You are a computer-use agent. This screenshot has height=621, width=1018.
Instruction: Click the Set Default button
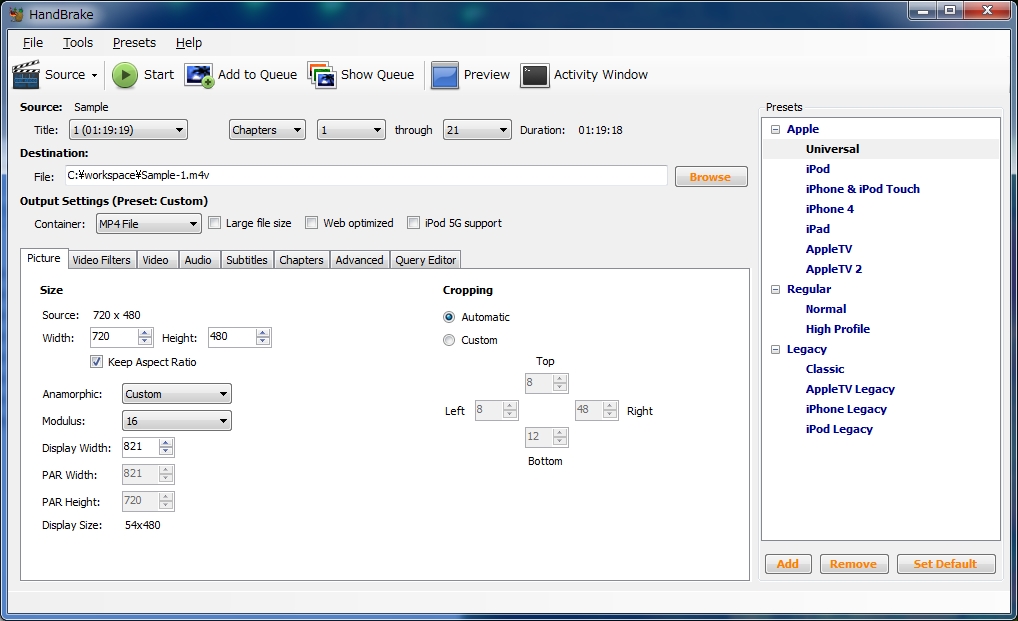click(946, 564)
